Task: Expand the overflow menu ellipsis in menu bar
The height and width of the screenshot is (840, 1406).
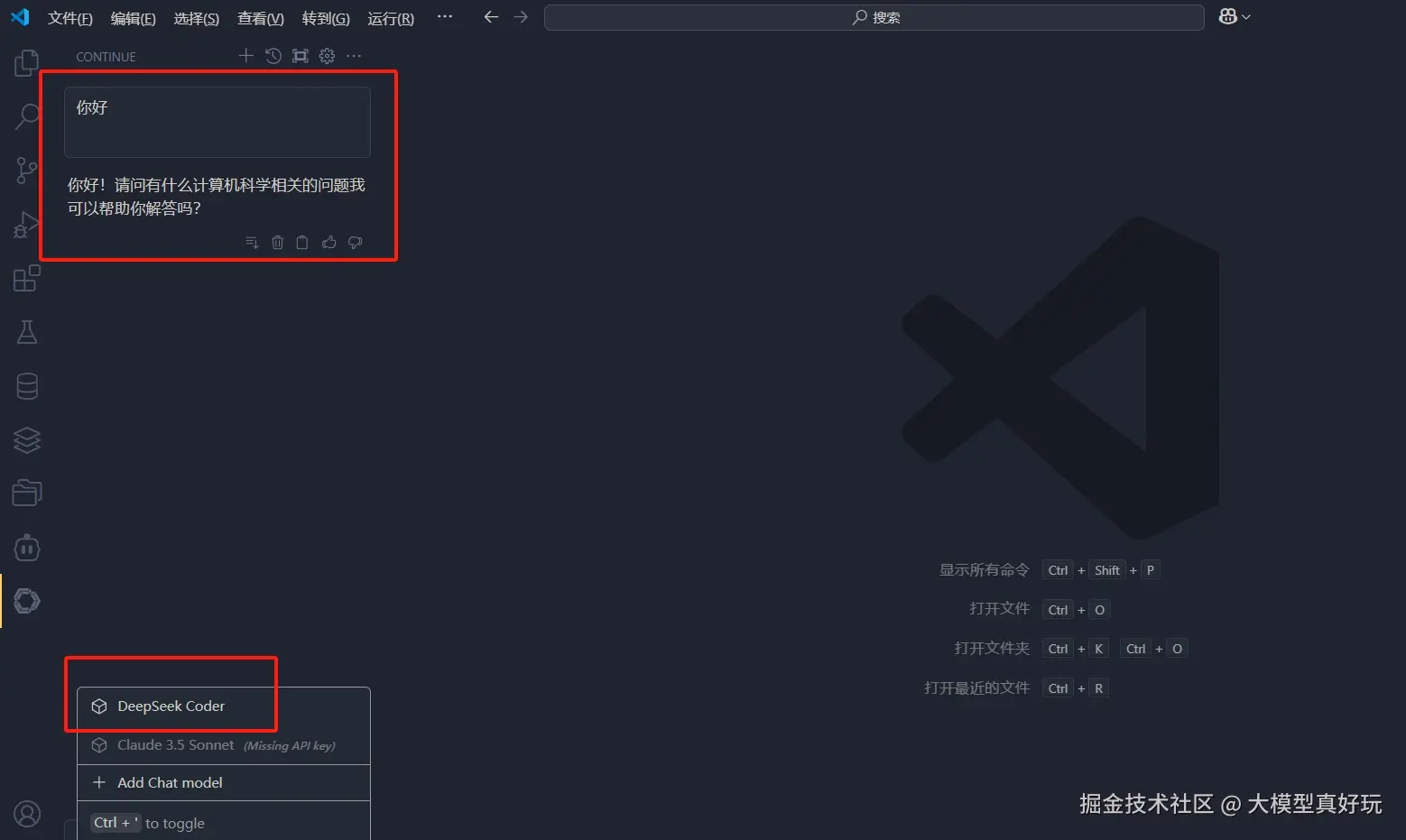Action: pos(445,17)
